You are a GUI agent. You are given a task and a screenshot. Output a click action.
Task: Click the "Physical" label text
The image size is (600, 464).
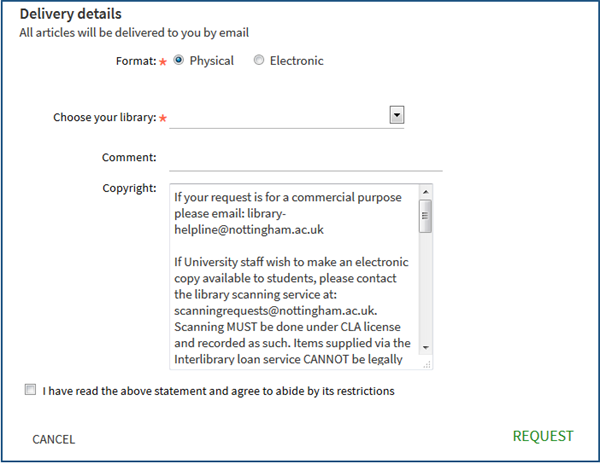click(x=212, y=61)
